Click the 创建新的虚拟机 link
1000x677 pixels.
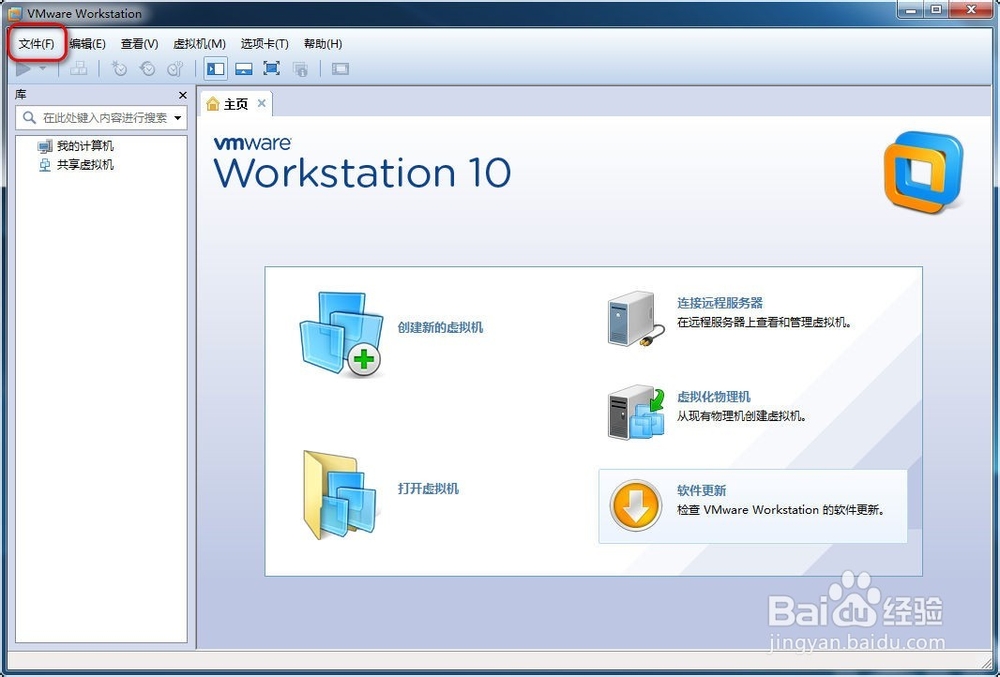pyautogui.click(x=440, y=328)
